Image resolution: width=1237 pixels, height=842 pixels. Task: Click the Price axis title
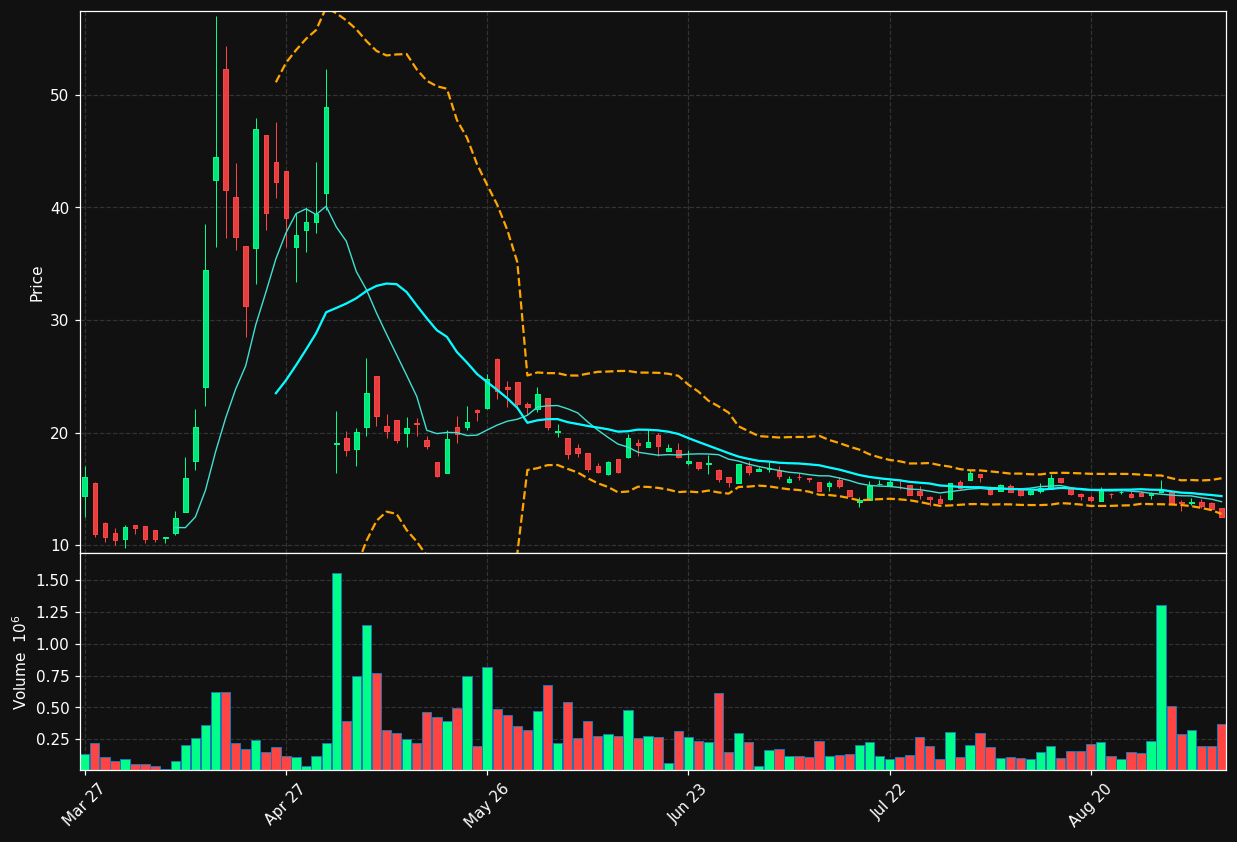click(x=37, y=283)
